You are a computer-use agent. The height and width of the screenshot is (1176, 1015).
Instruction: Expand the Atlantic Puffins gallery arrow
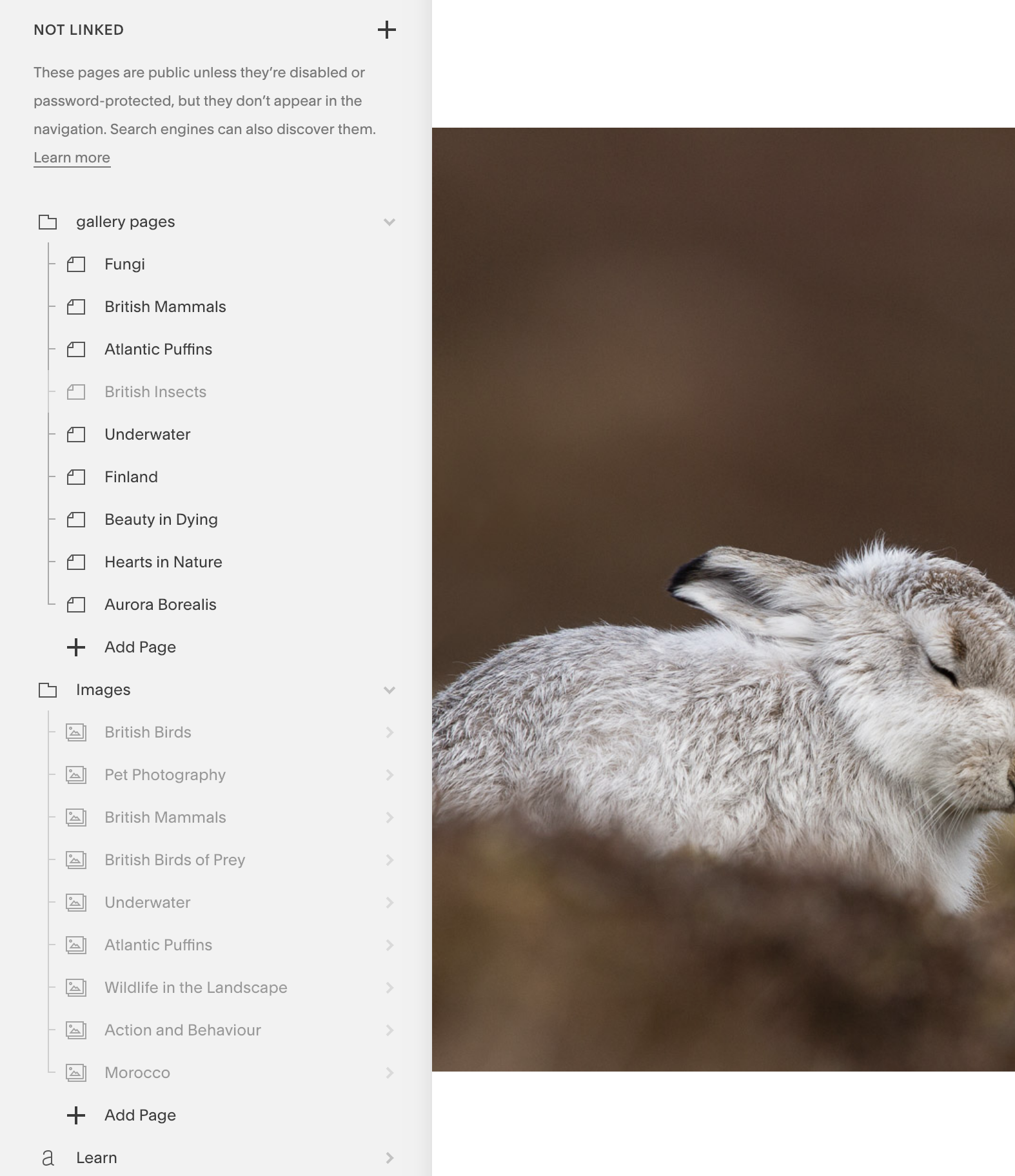pos(389,945)
